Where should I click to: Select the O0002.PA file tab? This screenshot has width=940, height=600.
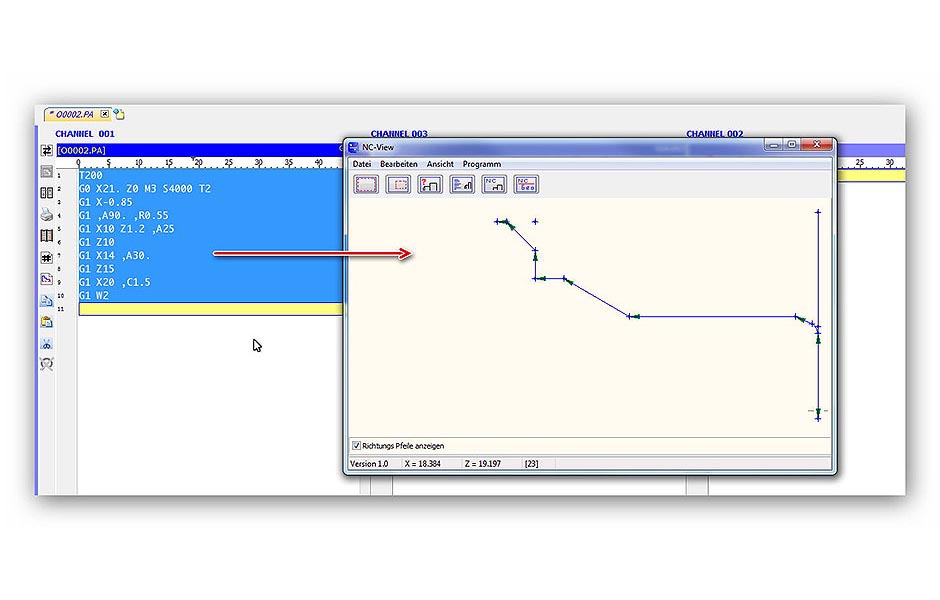pyautogui.click(x=75, y=114)
